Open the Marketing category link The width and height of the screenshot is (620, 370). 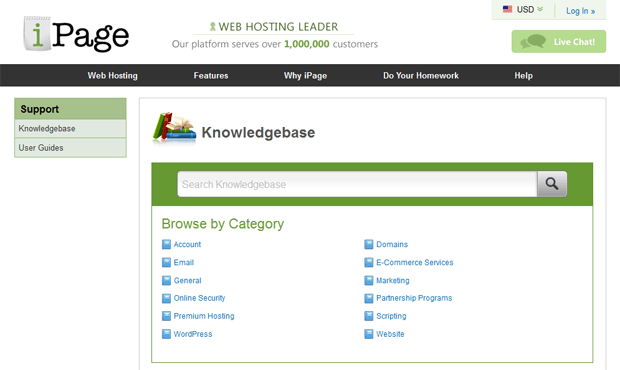point(393,281)
